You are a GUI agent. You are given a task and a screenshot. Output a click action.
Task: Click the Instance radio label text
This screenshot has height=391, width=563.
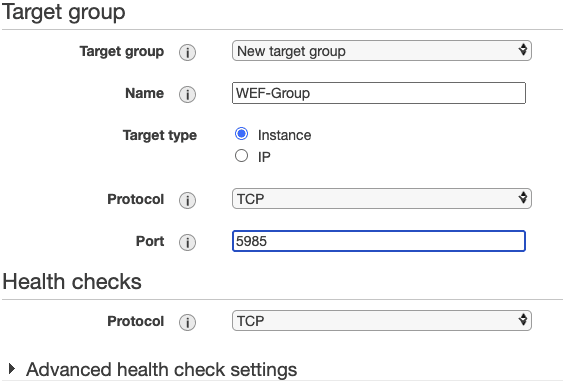click(x=284, y=135)
